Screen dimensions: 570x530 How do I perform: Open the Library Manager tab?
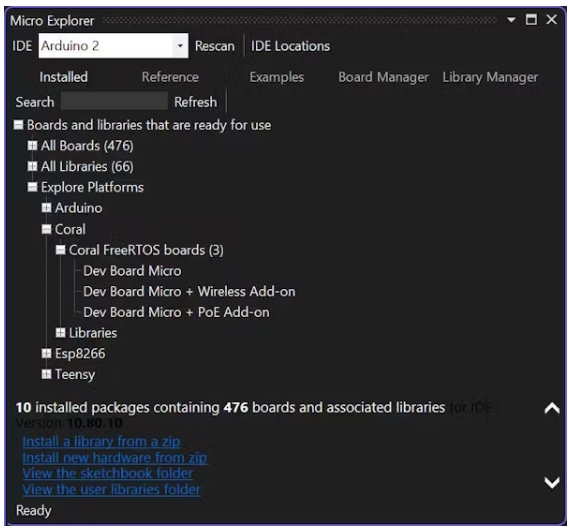[x=490, y=77]
